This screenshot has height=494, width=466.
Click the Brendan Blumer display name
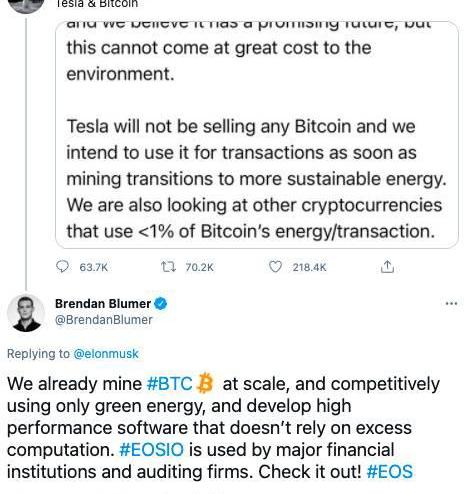[103, 304]
